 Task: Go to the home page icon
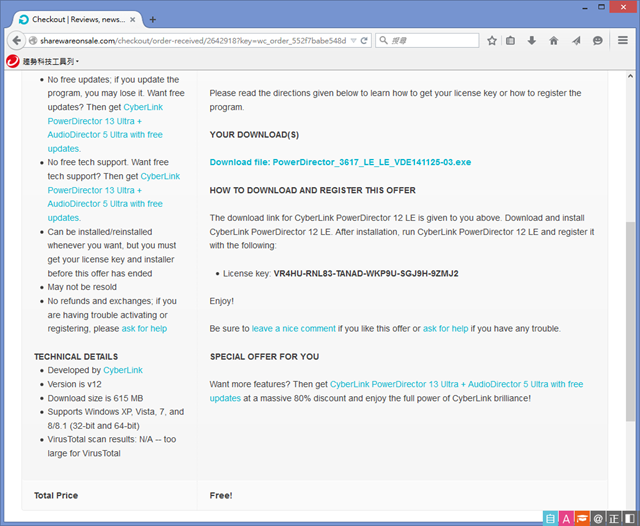553,40
